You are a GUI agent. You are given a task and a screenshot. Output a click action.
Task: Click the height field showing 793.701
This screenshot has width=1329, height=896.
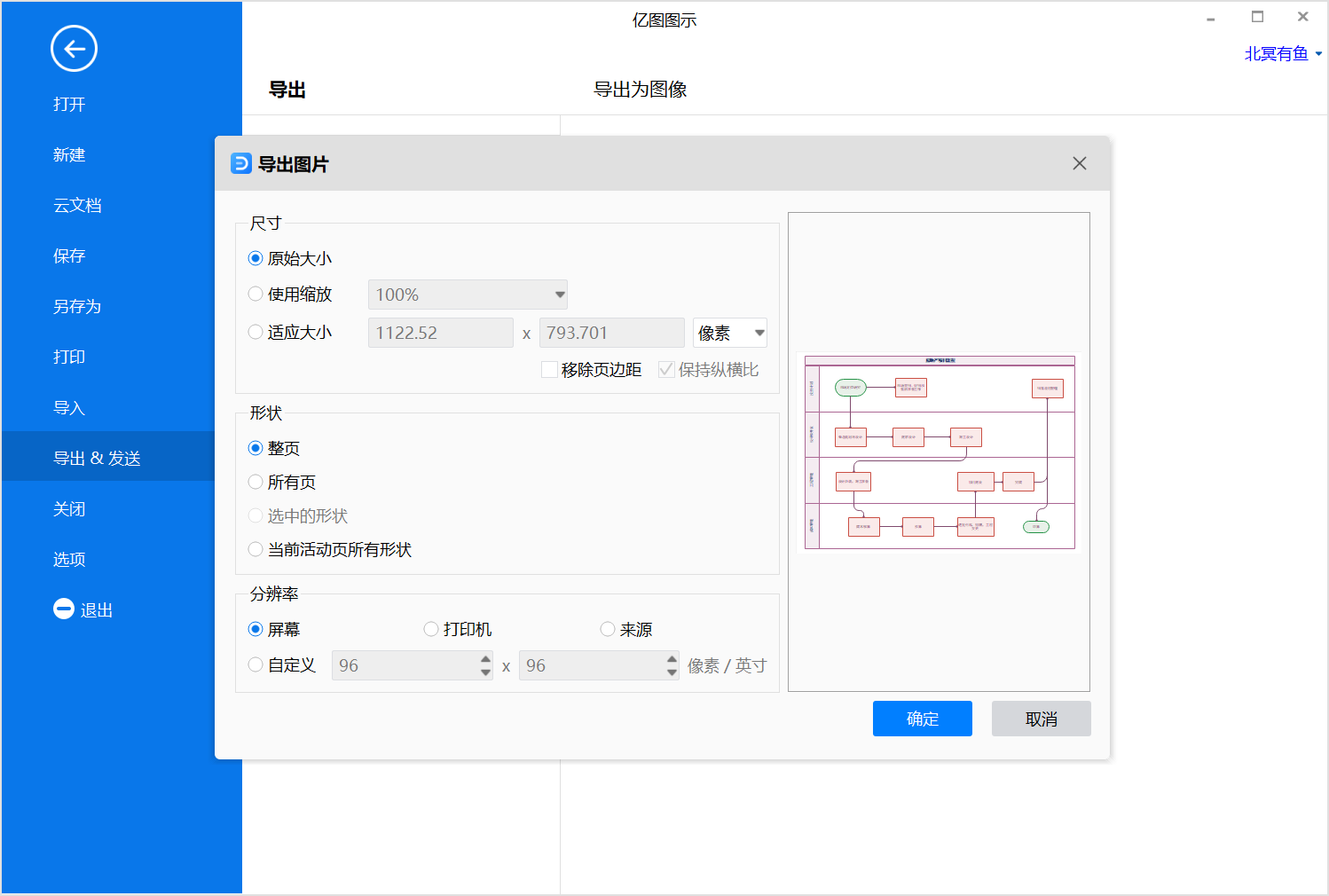[x=612, y=333]
